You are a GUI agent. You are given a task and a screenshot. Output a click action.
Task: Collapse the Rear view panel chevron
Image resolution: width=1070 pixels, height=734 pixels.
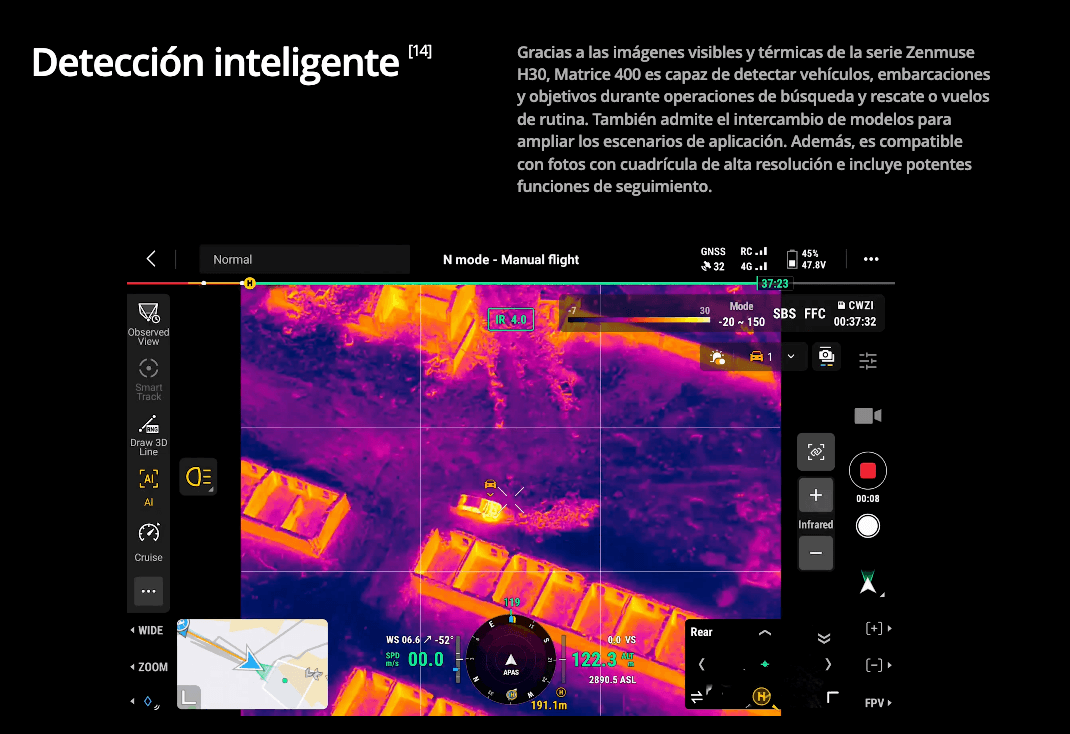[765, 632]
